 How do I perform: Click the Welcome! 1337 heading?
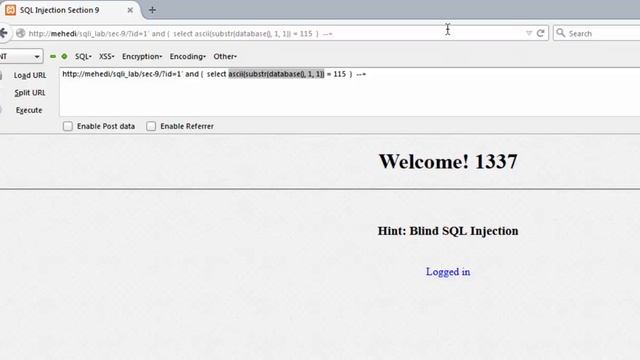[448, 161]
